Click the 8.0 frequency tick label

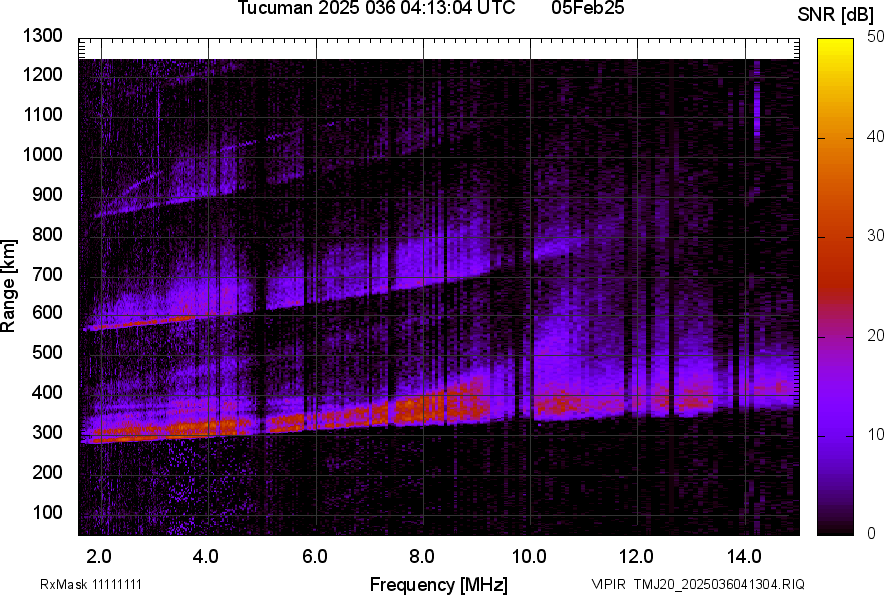coord(422,557)
